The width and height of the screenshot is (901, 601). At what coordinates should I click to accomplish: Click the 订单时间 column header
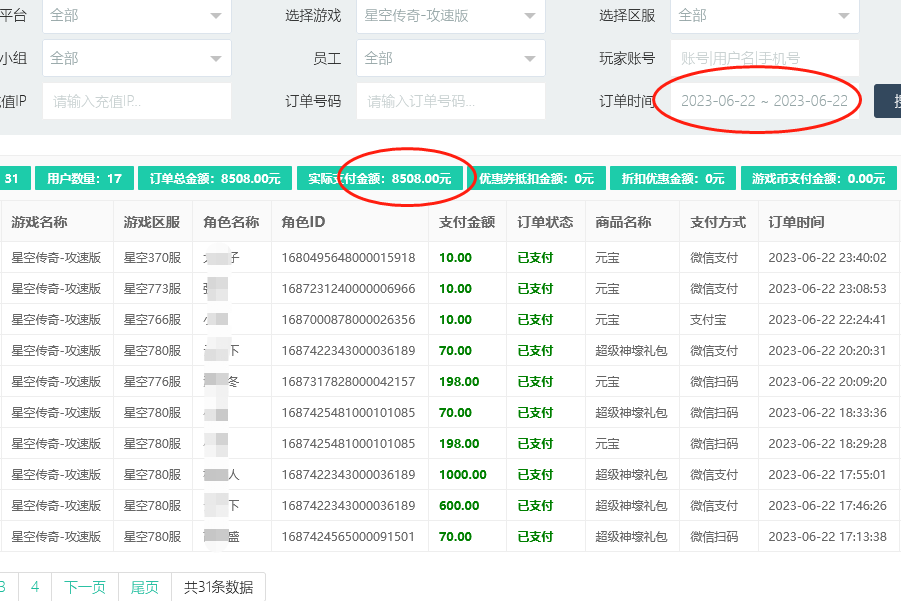point(796,222)
